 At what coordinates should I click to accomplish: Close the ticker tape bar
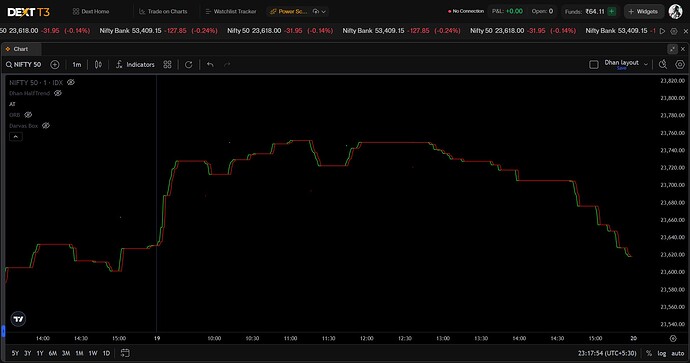[685, 31]
